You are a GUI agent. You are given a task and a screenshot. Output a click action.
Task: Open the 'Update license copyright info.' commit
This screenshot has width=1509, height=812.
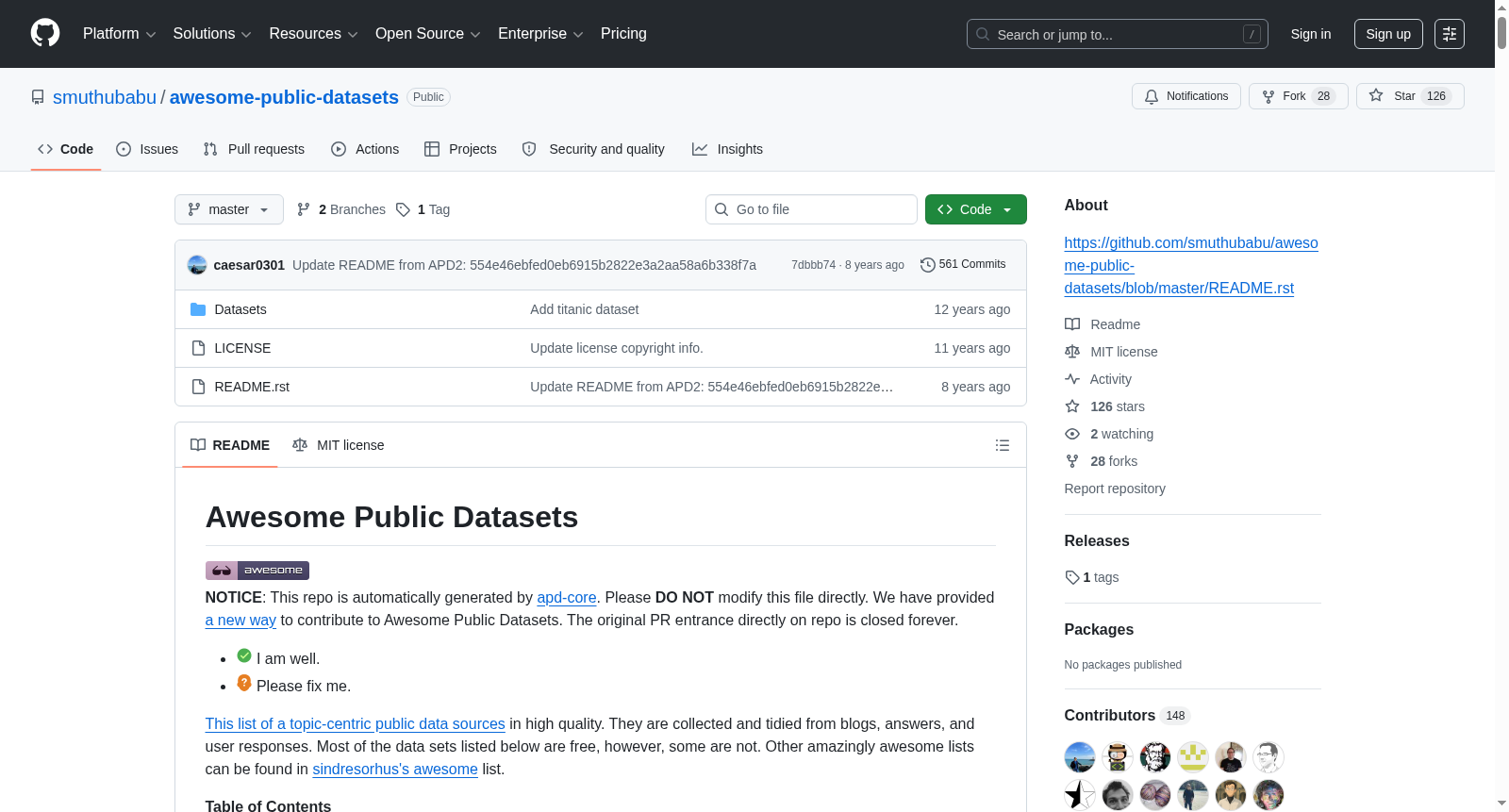617,348
